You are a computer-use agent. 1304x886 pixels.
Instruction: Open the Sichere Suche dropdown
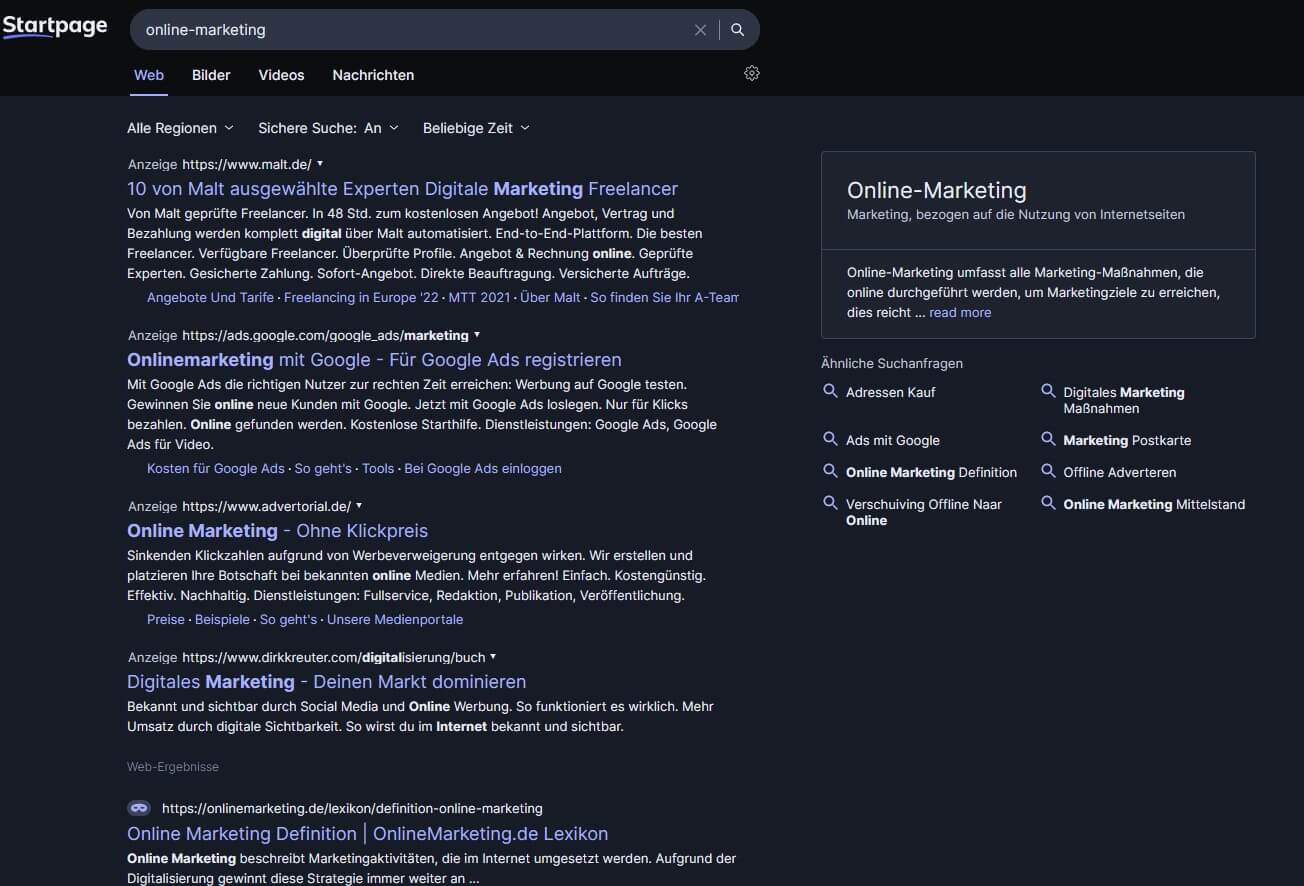328,128
